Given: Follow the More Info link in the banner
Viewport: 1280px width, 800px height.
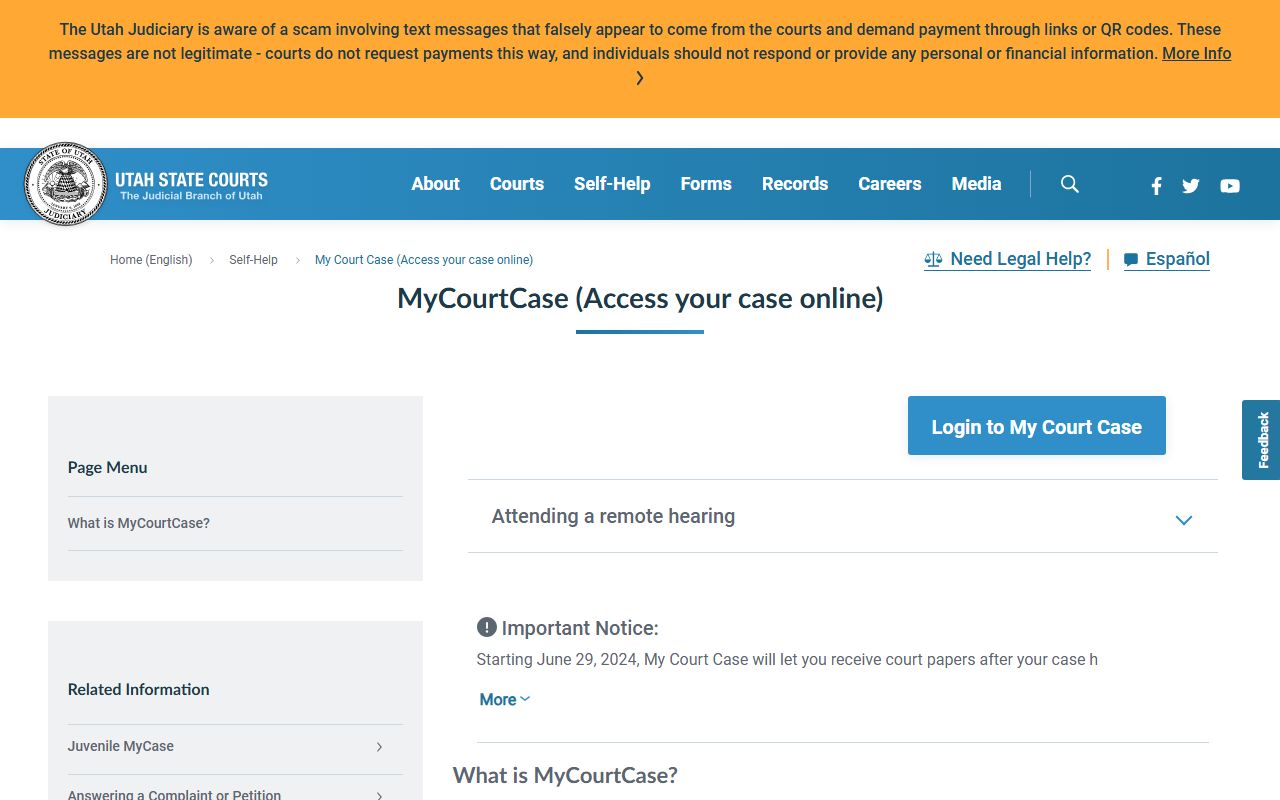Looking at the screenshot, I should [1197, 54].
